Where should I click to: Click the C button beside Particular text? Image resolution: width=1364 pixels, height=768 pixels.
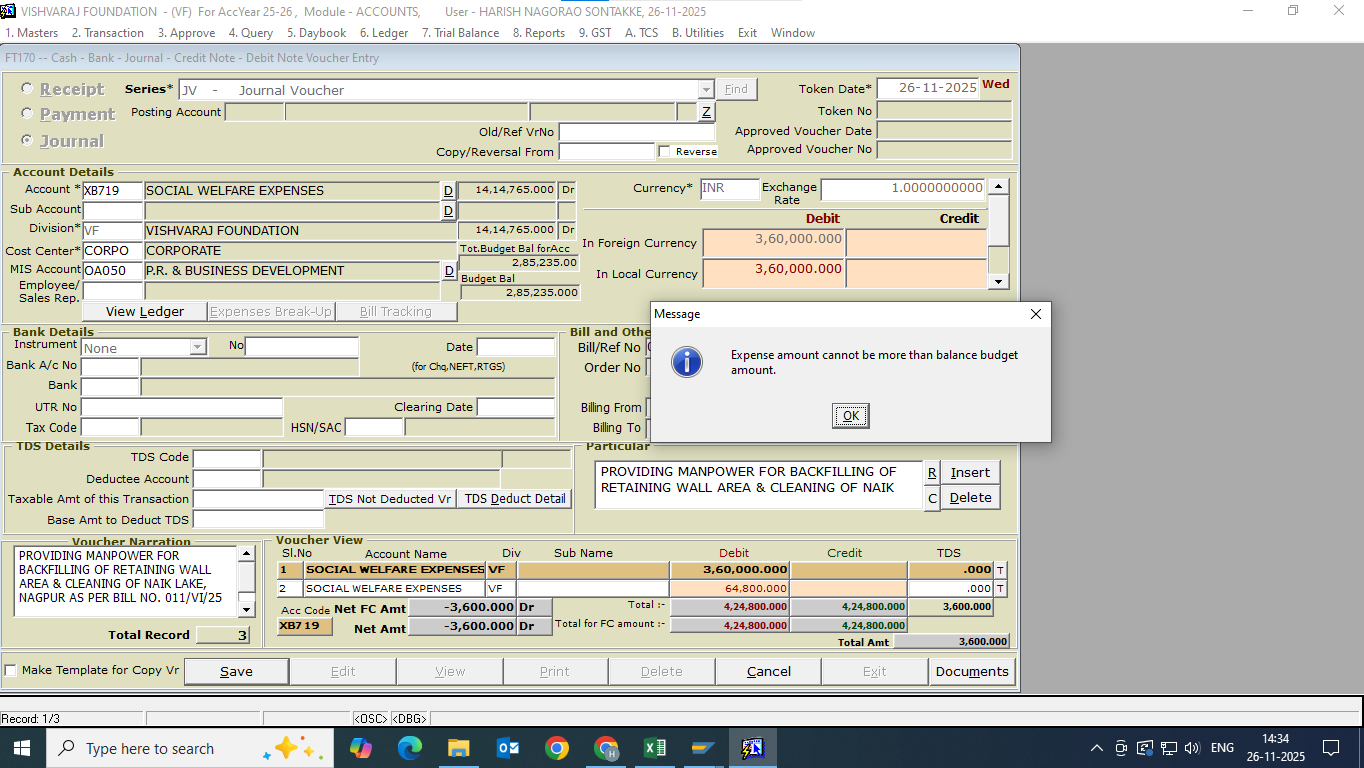point(931,498)
